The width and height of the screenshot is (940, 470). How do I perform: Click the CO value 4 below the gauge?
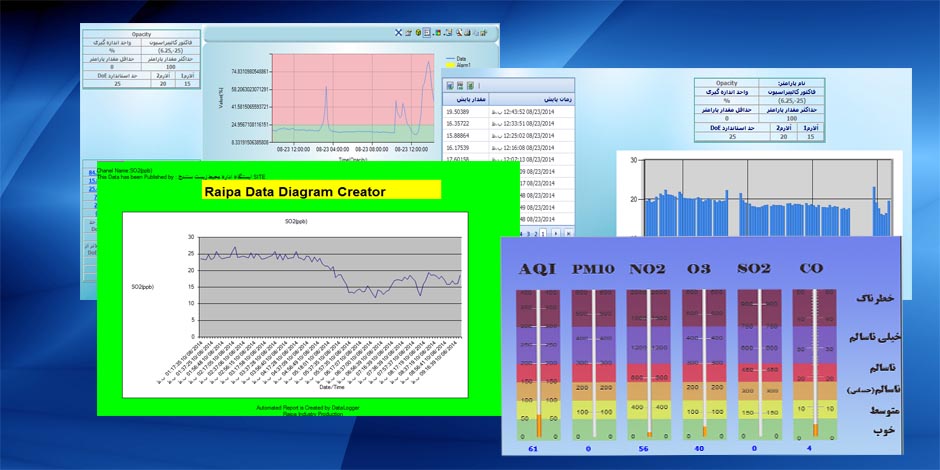tap(809, 448)
